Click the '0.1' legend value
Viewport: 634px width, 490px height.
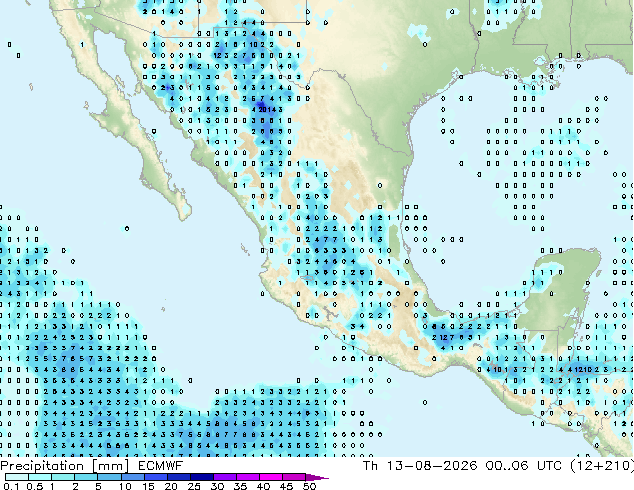coord(11,486)
